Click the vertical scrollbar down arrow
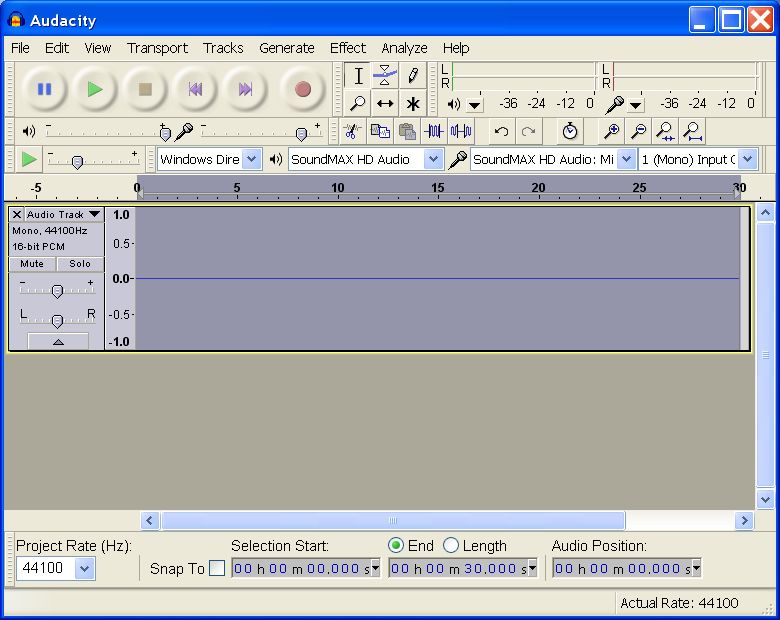Image resolution: width=780 pixels, height=620 pixels. [x=765, y=499]
